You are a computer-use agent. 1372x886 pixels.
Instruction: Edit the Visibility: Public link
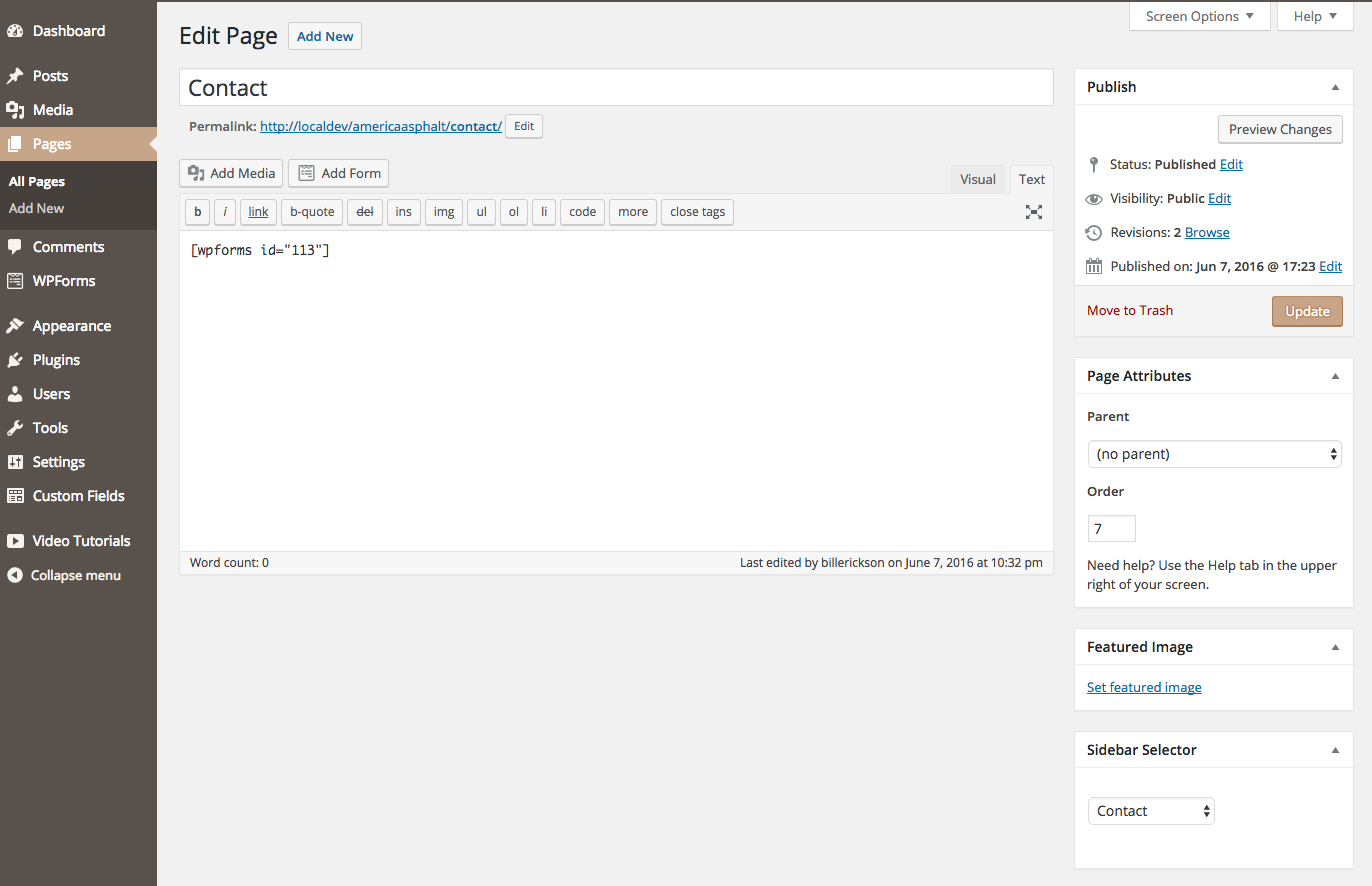point(1219,198)
